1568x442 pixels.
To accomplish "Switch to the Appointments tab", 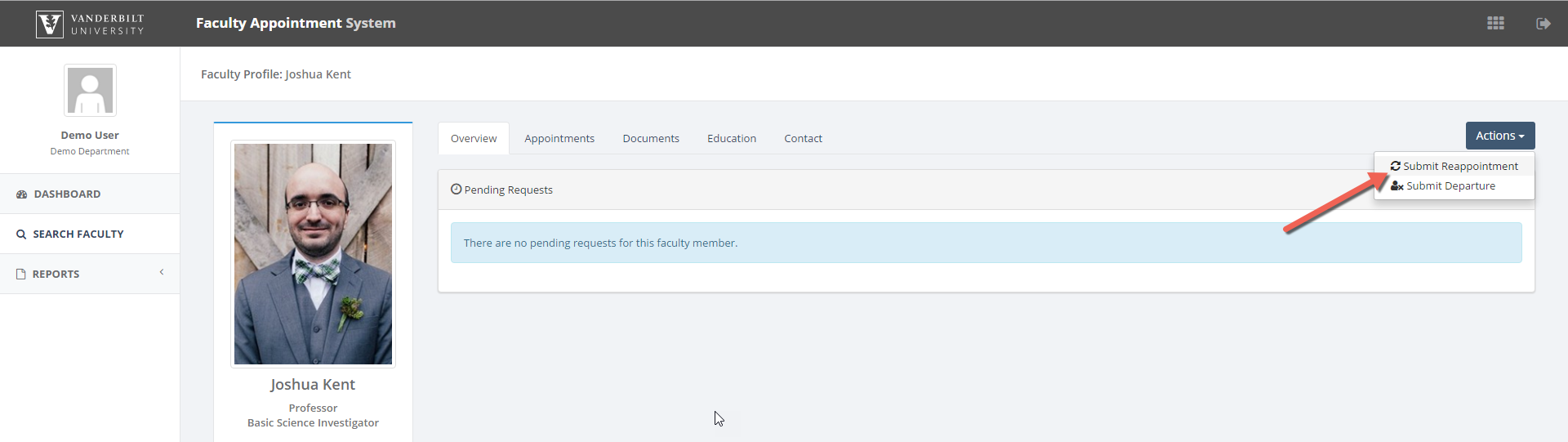I will click(559, 139).
